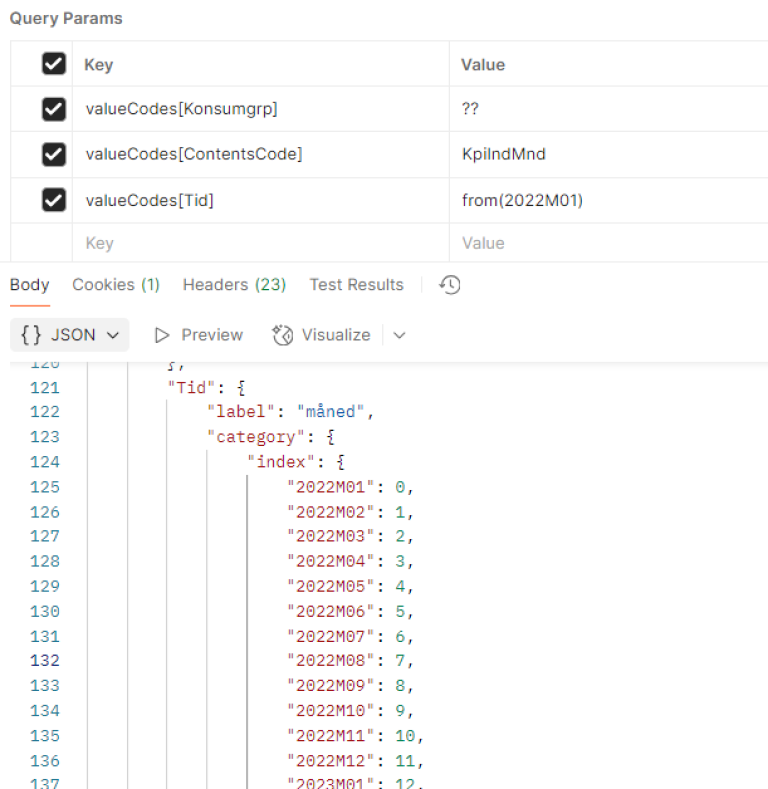Toggle the select-all params header checkbox

click(x=53, y=64)
